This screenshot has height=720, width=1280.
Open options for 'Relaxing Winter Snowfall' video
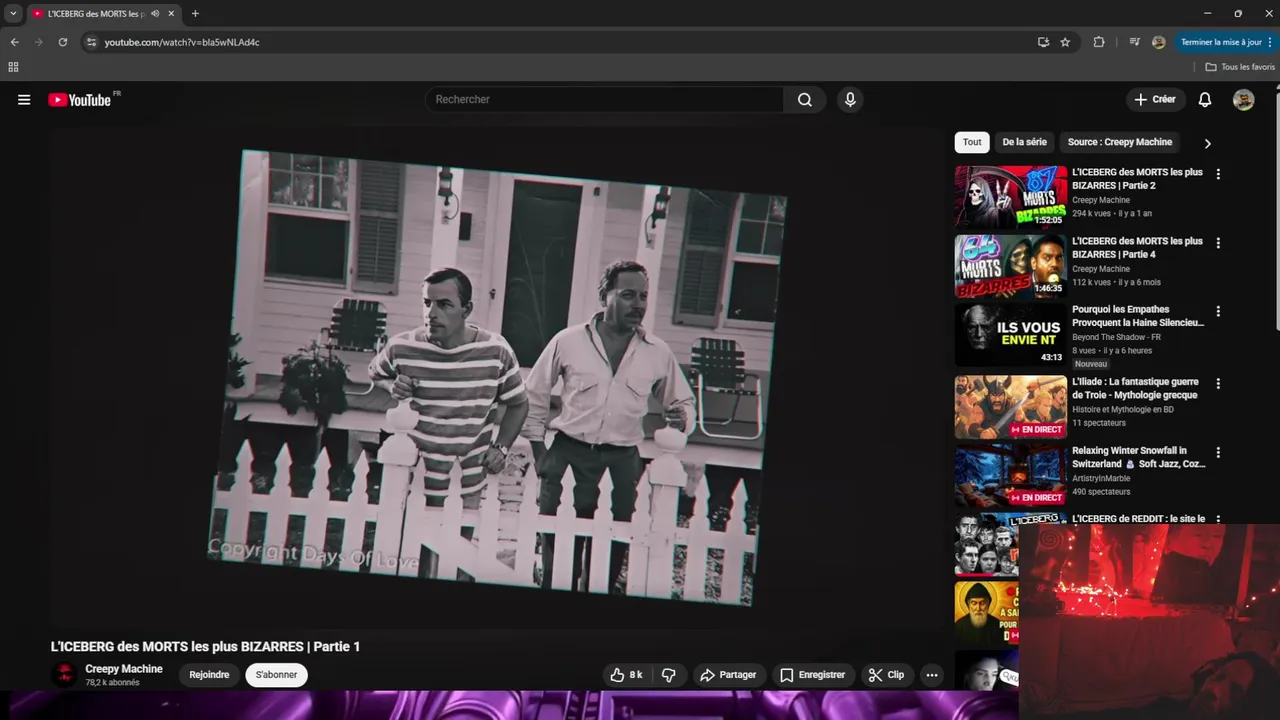pyautogui.click(x=1218, y=453)
